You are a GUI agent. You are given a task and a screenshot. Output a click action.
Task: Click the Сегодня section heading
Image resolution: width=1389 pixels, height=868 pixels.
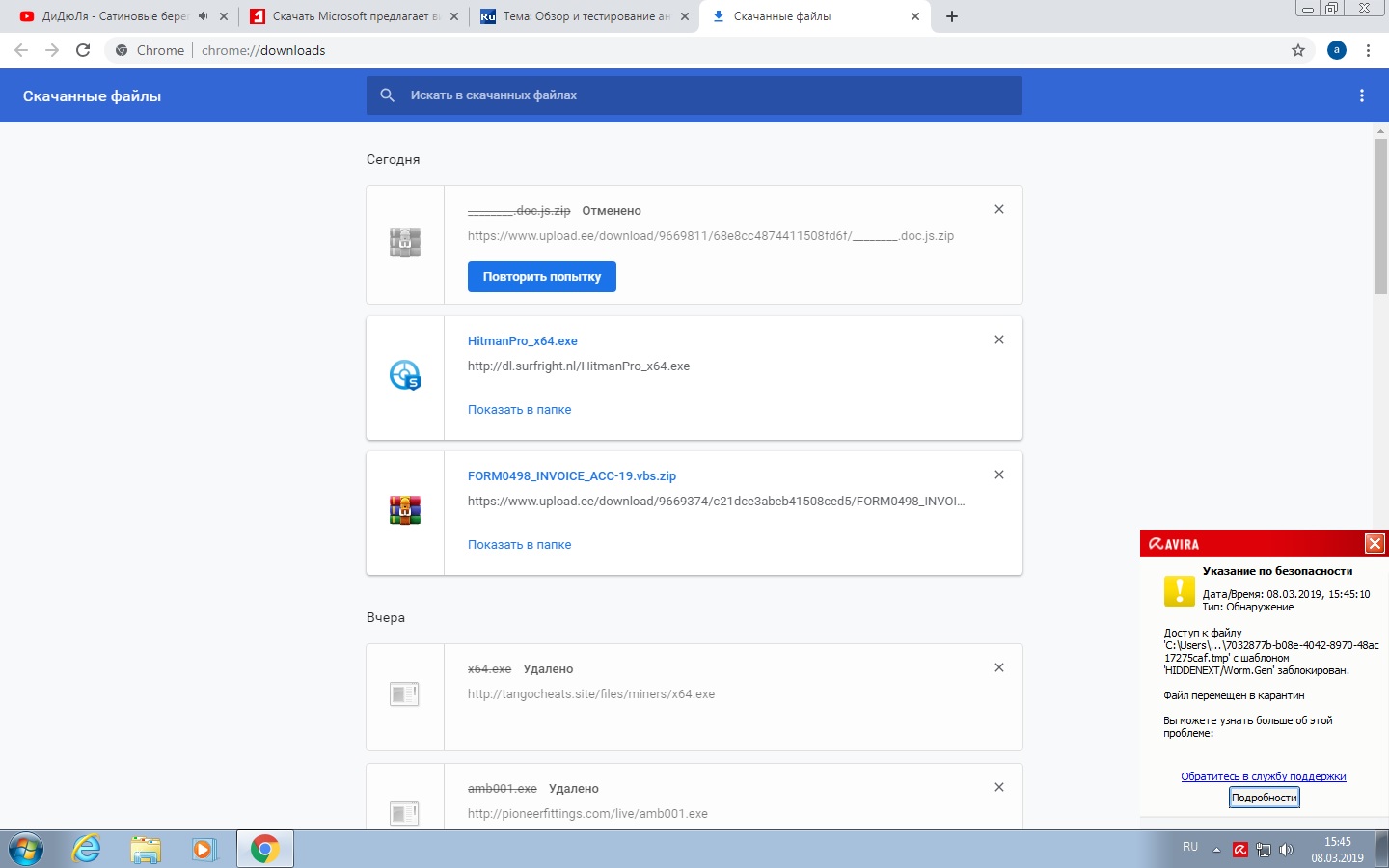click(393, 160)
